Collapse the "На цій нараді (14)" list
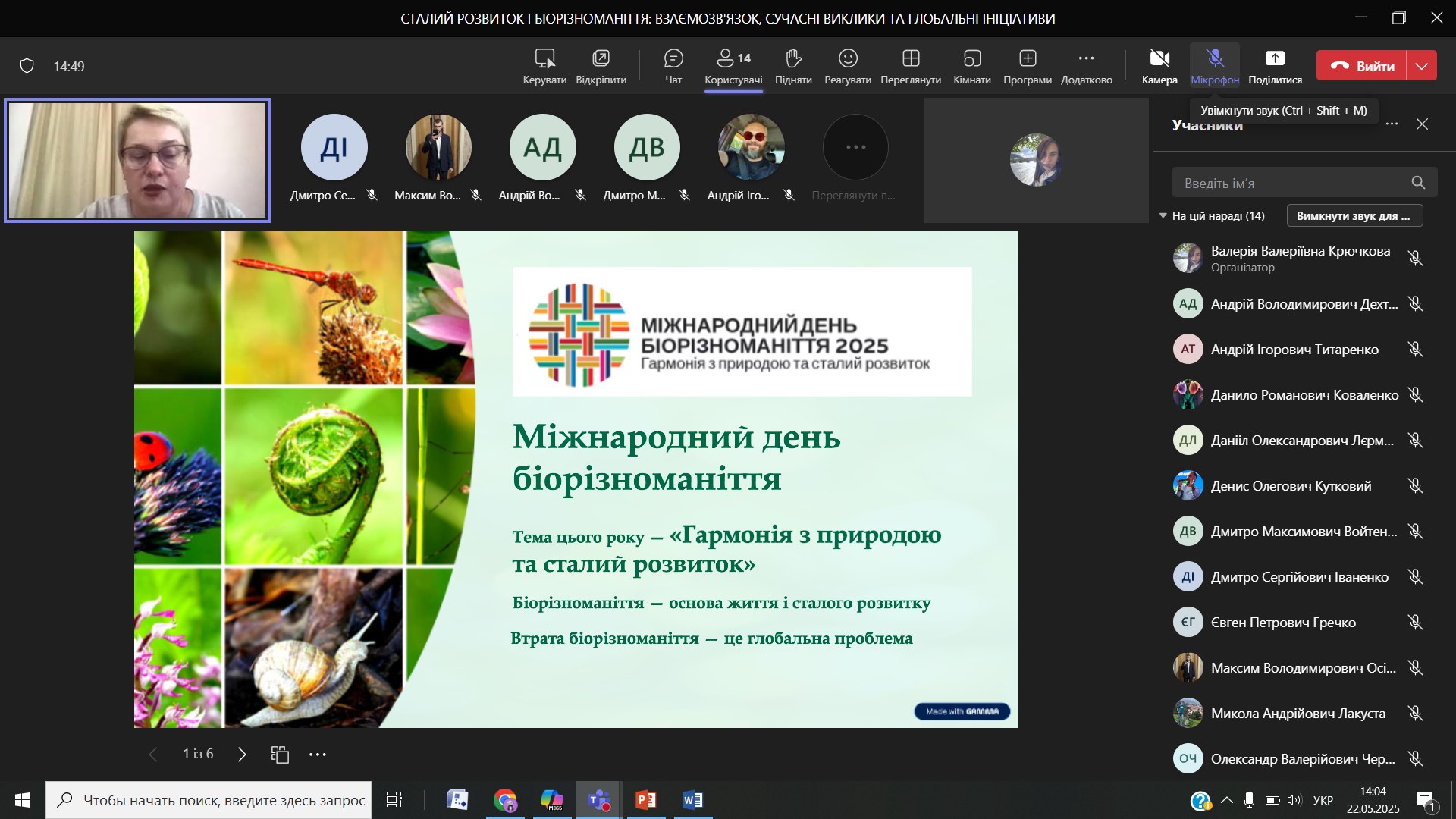 [1163, 216]
